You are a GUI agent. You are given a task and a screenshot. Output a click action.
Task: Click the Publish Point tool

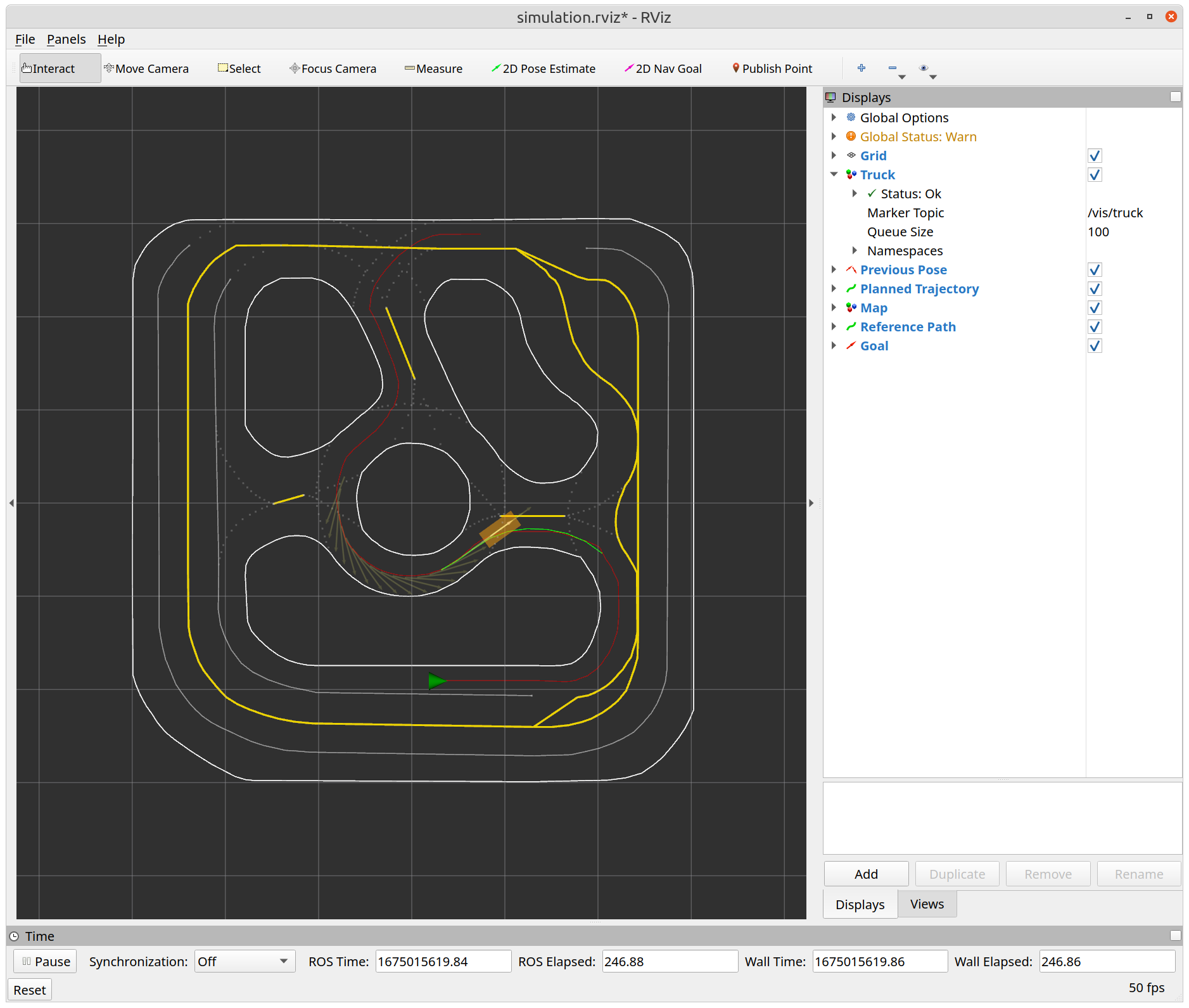coord(772,68)
